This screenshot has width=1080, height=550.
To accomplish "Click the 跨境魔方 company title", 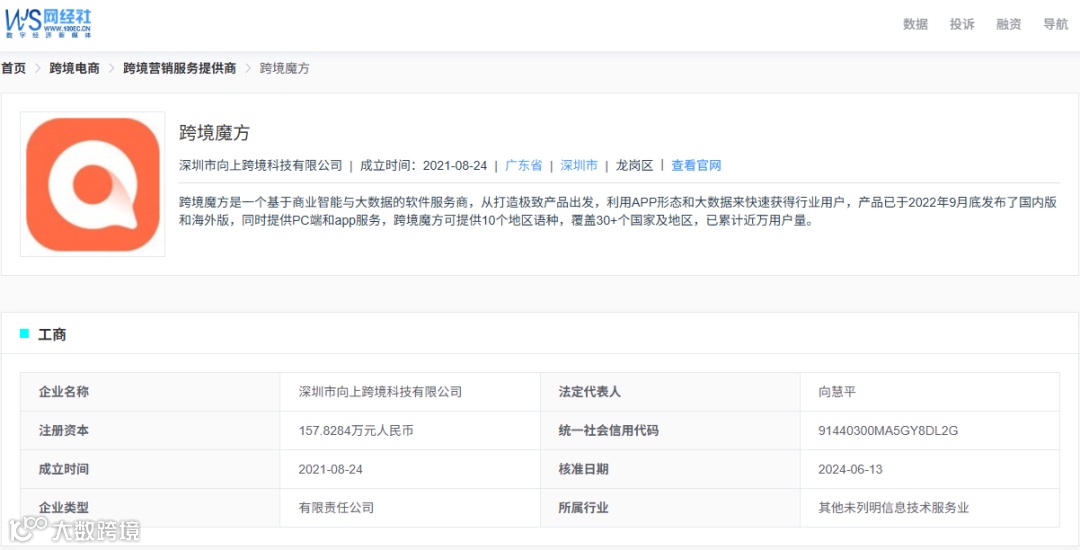I will click(x=214, y=133).
